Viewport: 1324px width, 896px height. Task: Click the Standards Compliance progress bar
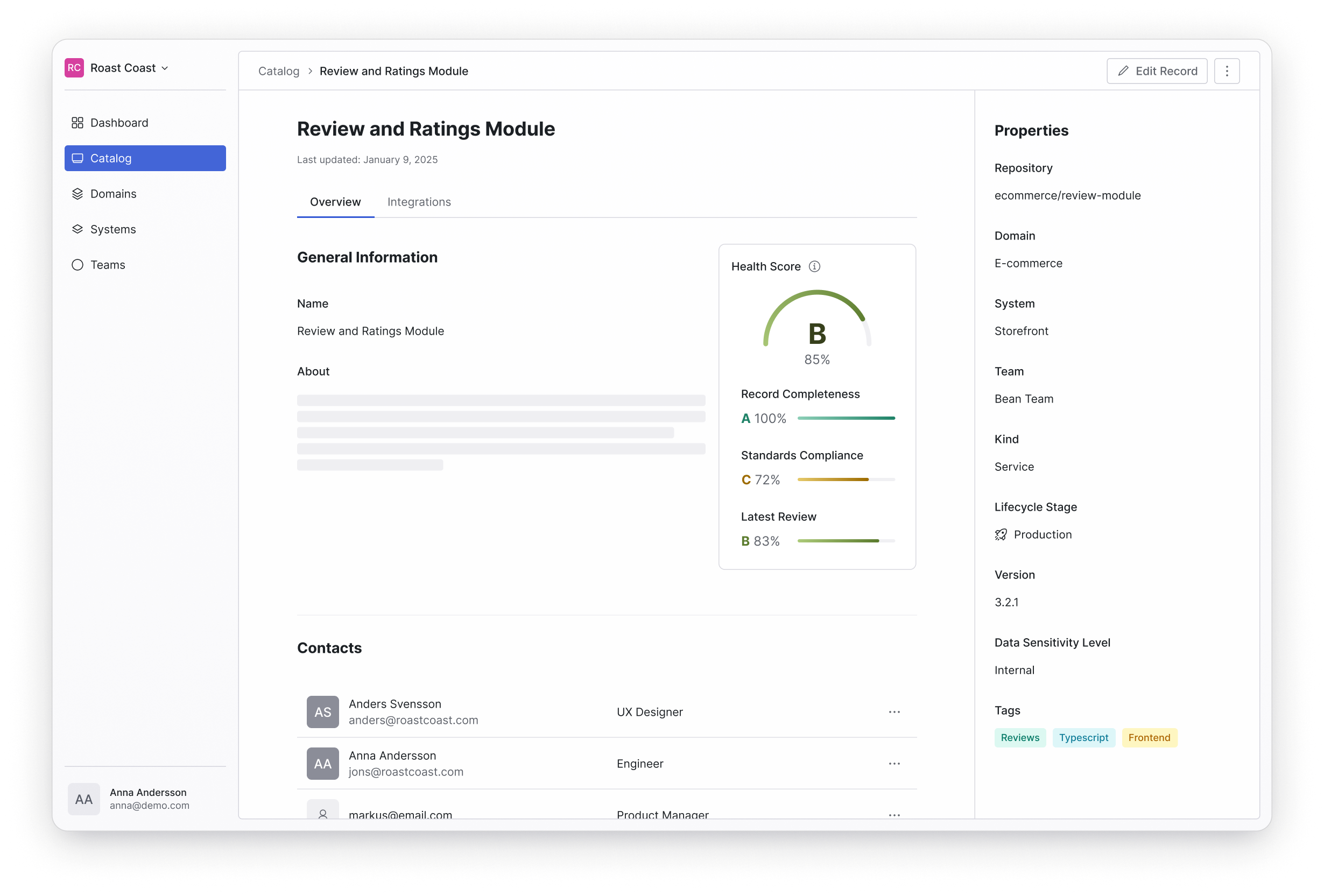[846, 479]
